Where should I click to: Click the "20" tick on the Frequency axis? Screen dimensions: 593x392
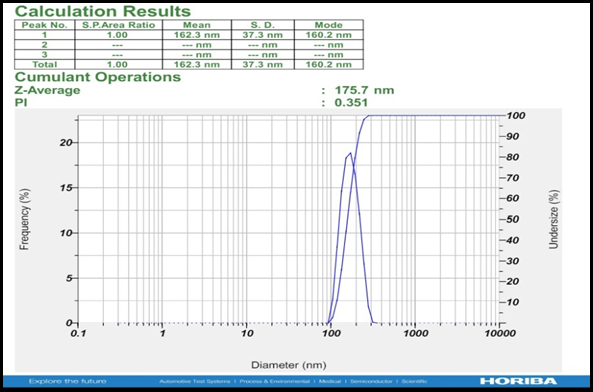coord(65,143)
